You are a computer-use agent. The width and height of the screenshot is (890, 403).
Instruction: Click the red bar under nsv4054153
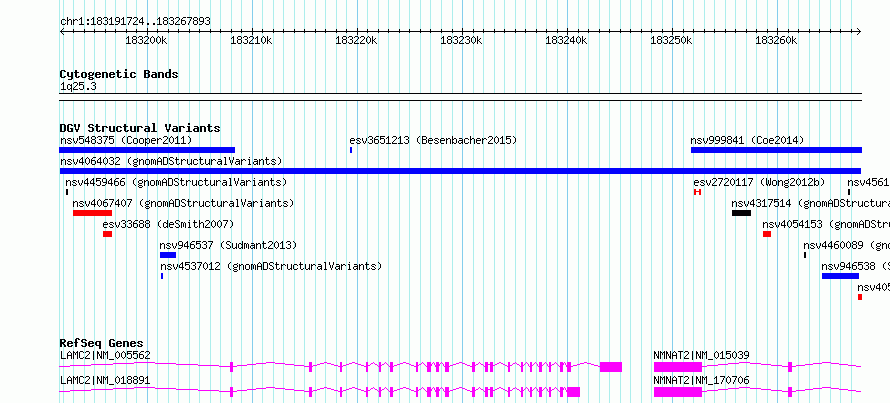(x=767, y=234)
